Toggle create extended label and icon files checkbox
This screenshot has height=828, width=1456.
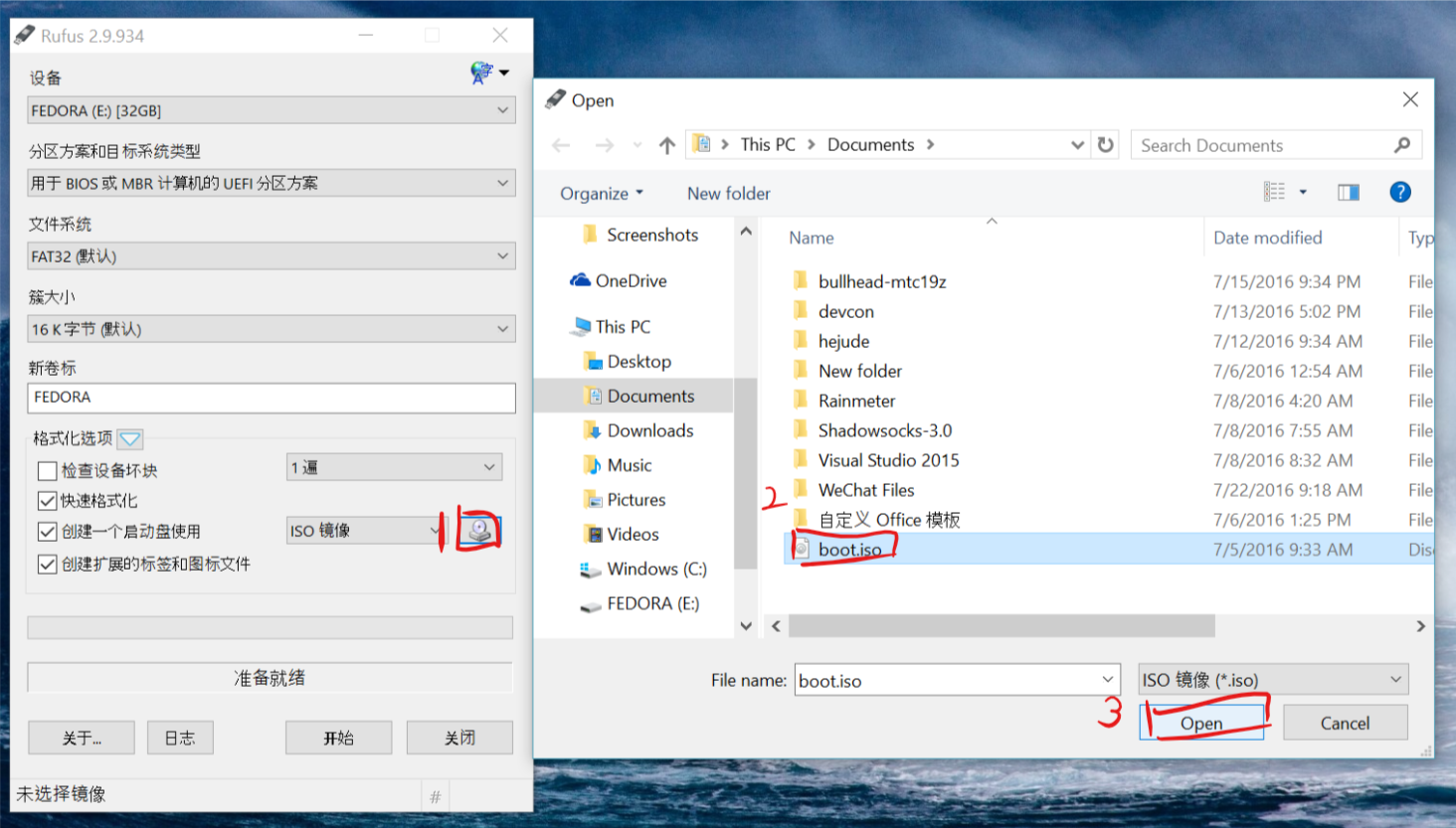[47, 564]
